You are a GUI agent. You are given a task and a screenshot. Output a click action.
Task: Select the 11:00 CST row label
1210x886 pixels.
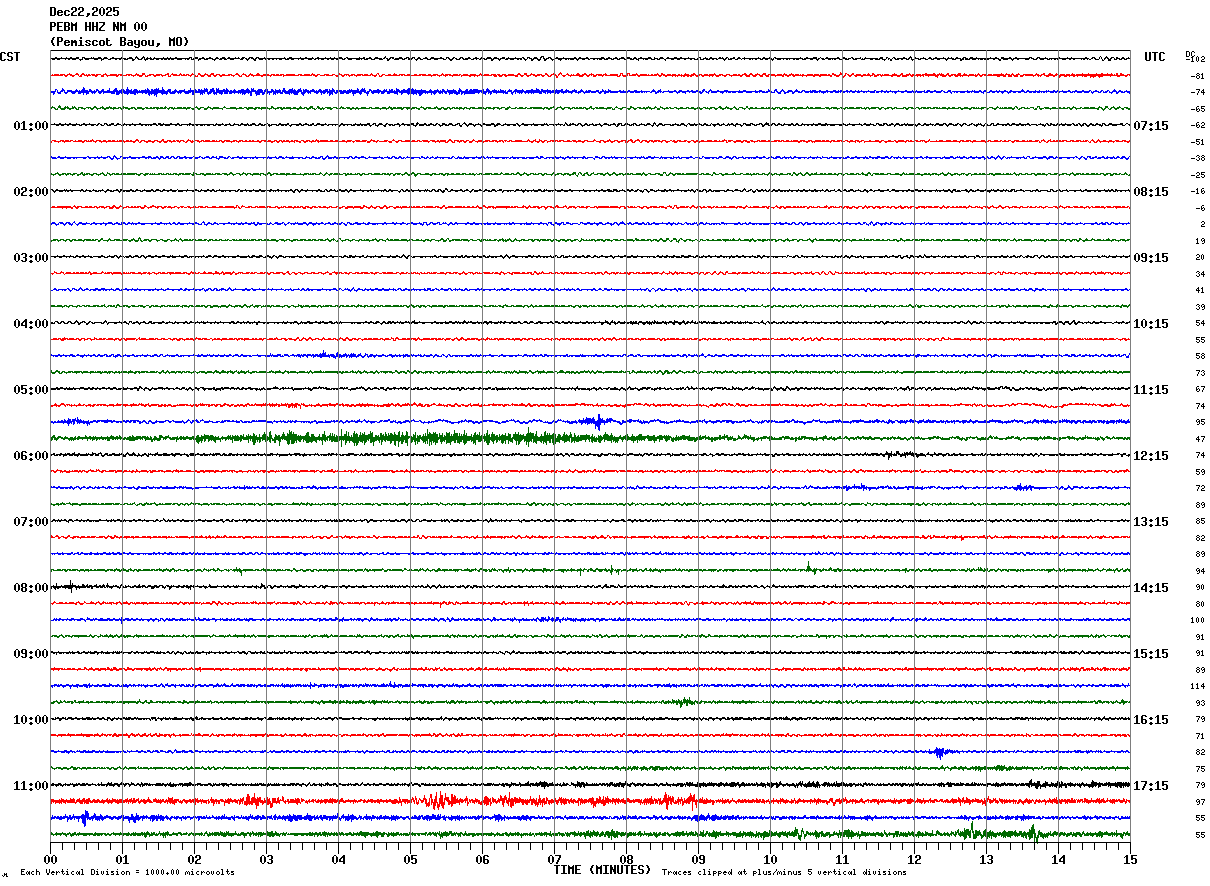point(31,786)
